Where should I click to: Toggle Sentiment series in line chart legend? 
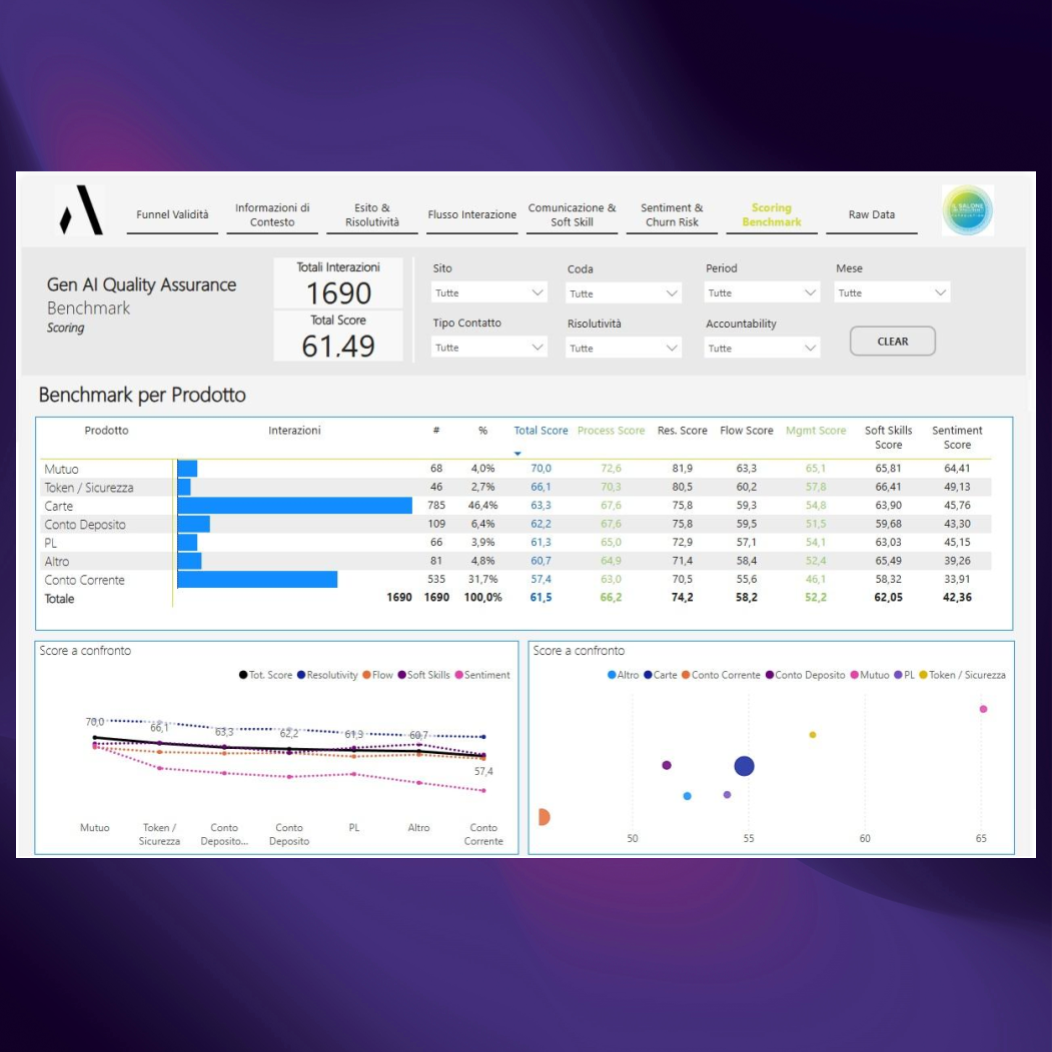(486, 675)
